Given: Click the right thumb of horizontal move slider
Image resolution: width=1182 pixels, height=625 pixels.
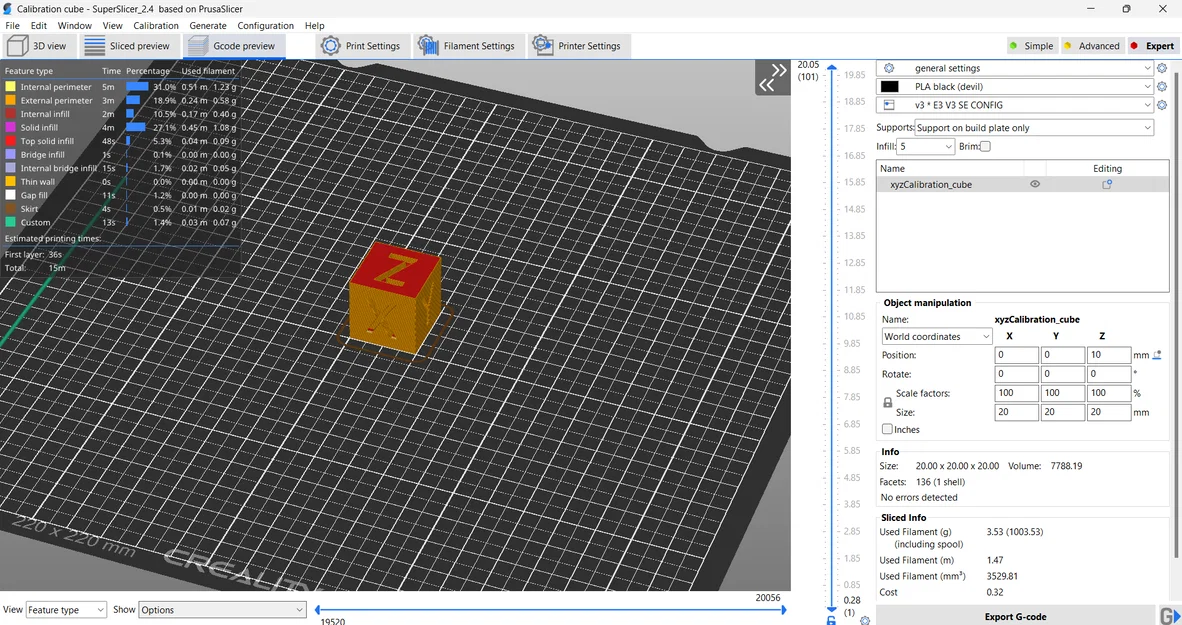Looking at the screenshot, I should pos(782,609).
